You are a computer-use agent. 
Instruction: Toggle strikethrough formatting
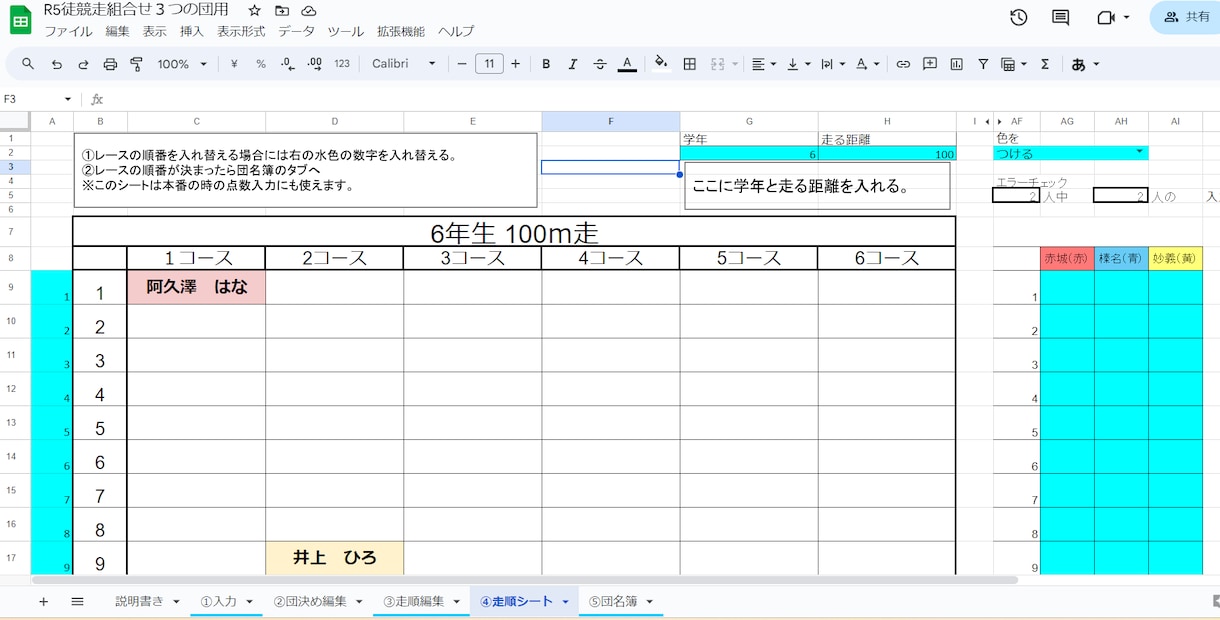(x=600, y=64)
